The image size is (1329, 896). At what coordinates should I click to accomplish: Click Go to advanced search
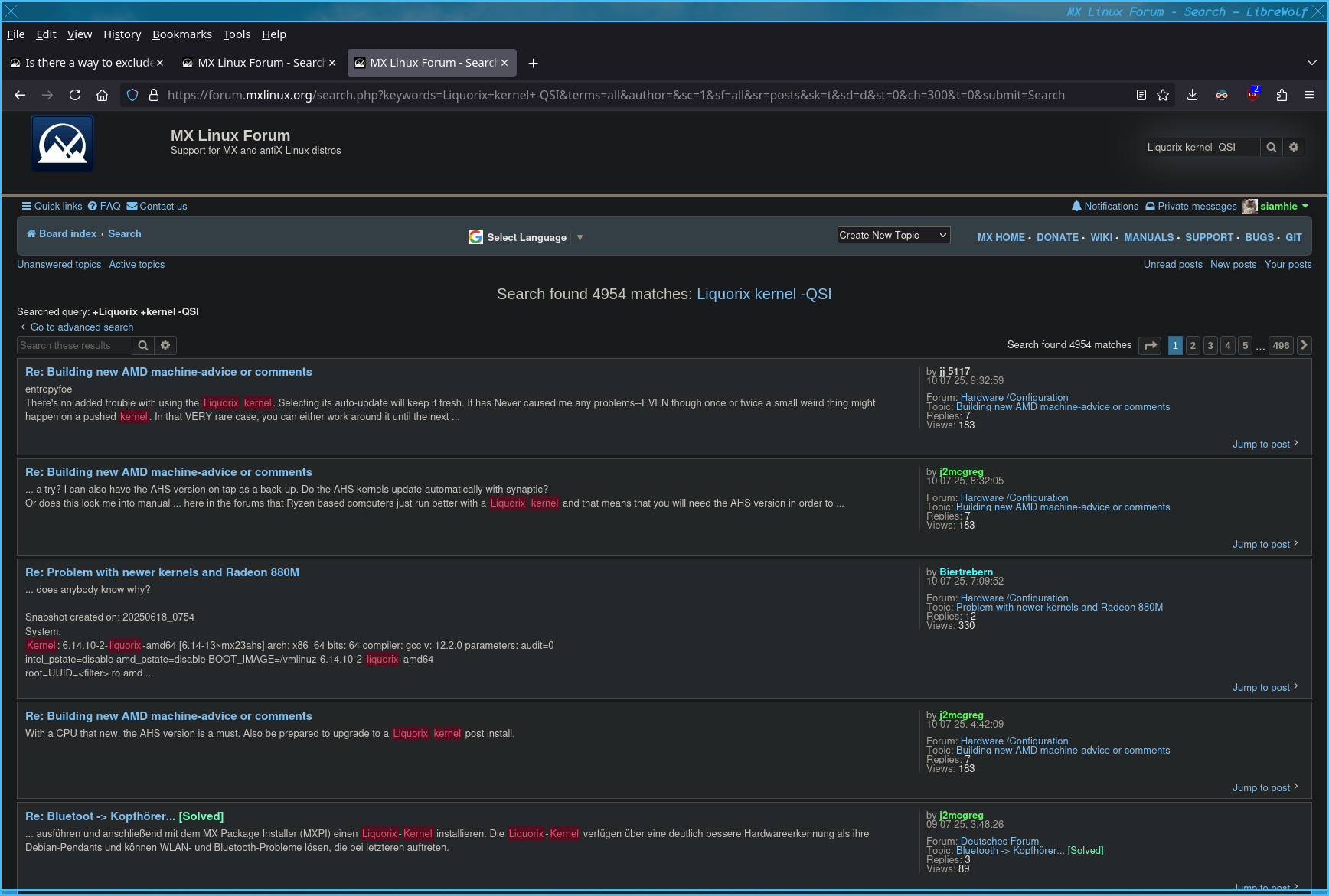tap(82, 327)
